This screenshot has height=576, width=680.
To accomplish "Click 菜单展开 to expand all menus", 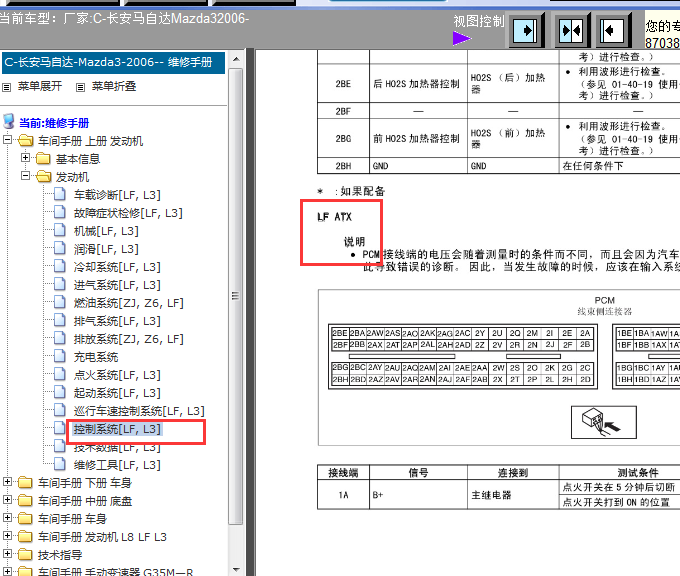I will pyautogui.click(x=40, y=86).
